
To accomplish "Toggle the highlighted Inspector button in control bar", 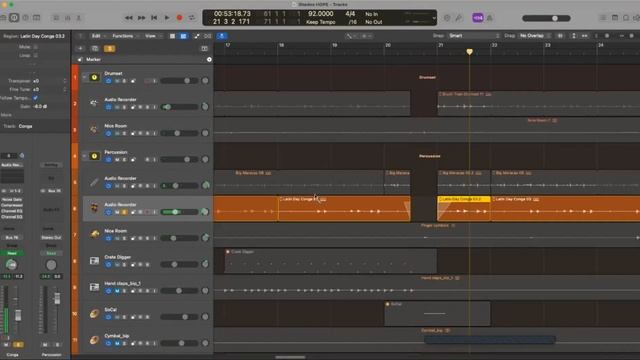I will [14, 18].
